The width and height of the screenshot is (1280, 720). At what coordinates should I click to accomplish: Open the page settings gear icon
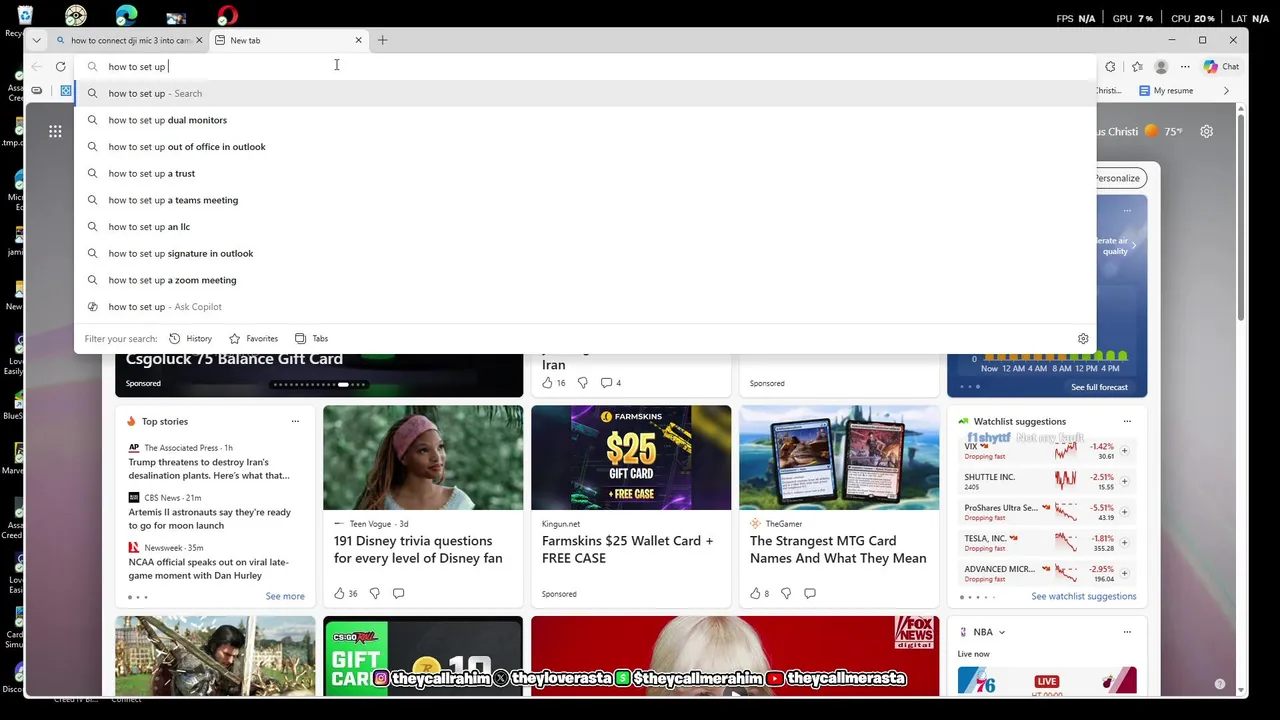[x=1207, y=131]
